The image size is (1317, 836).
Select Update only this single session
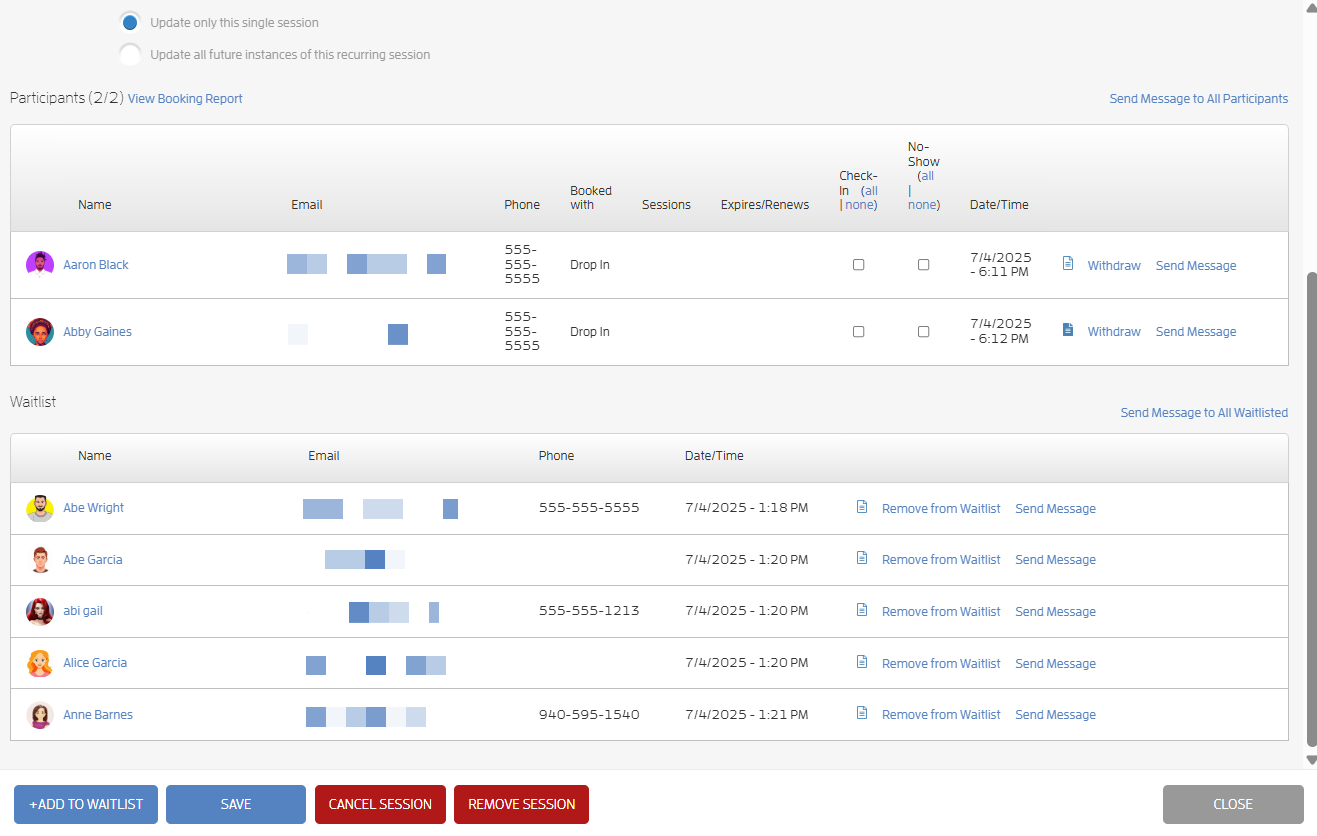coord(130,22)
